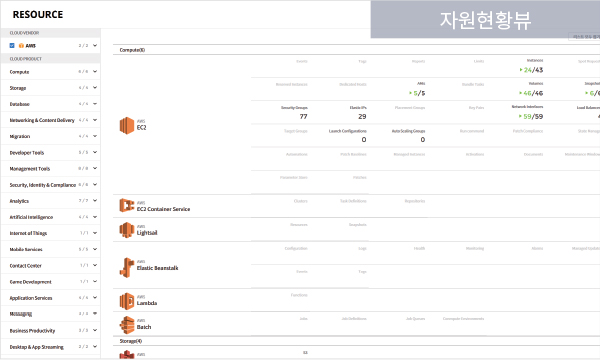Click the AWS vendor logo icon
Viewport: 600px width, 360px height.
click(21, 46)
